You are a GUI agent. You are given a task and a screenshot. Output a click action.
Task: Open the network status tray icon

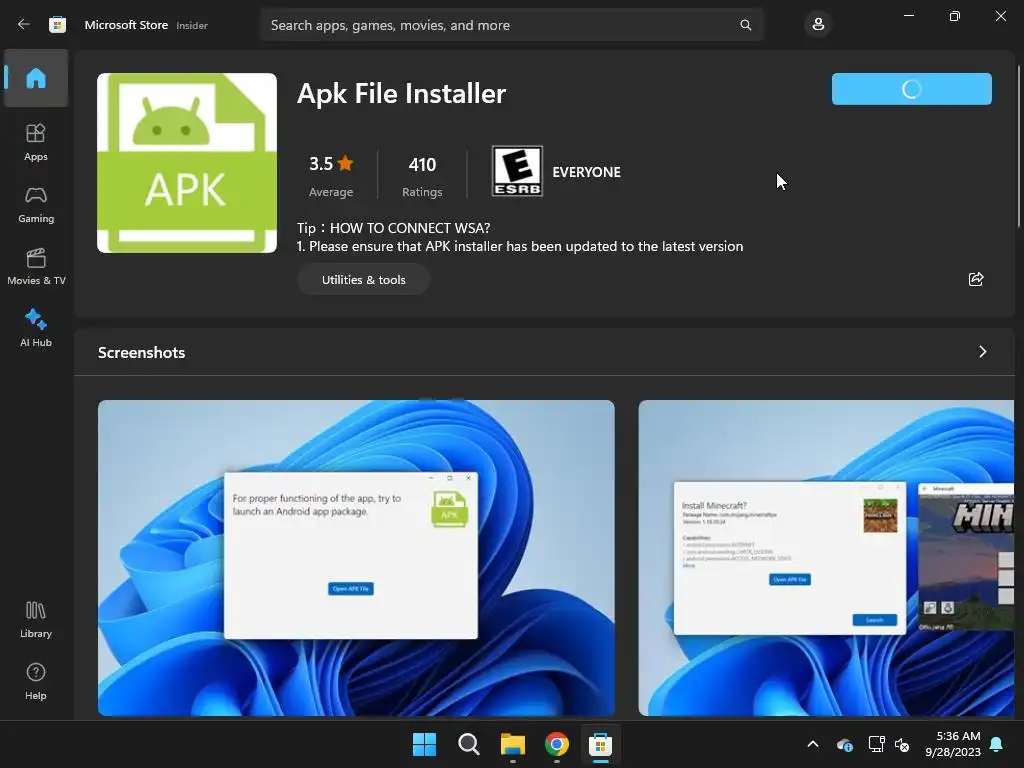coord(876,744)
